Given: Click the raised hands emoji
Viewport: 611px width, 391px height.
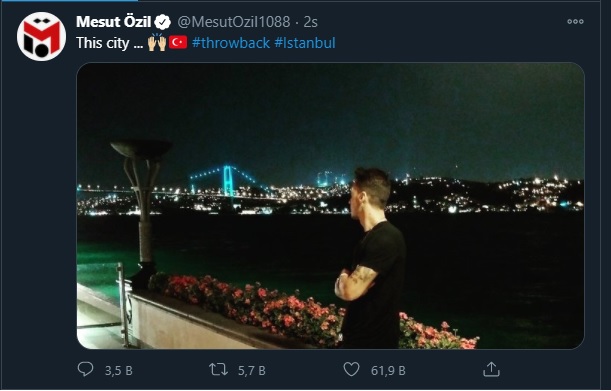Looking at the screenshot, I should (x=157, y=42).
